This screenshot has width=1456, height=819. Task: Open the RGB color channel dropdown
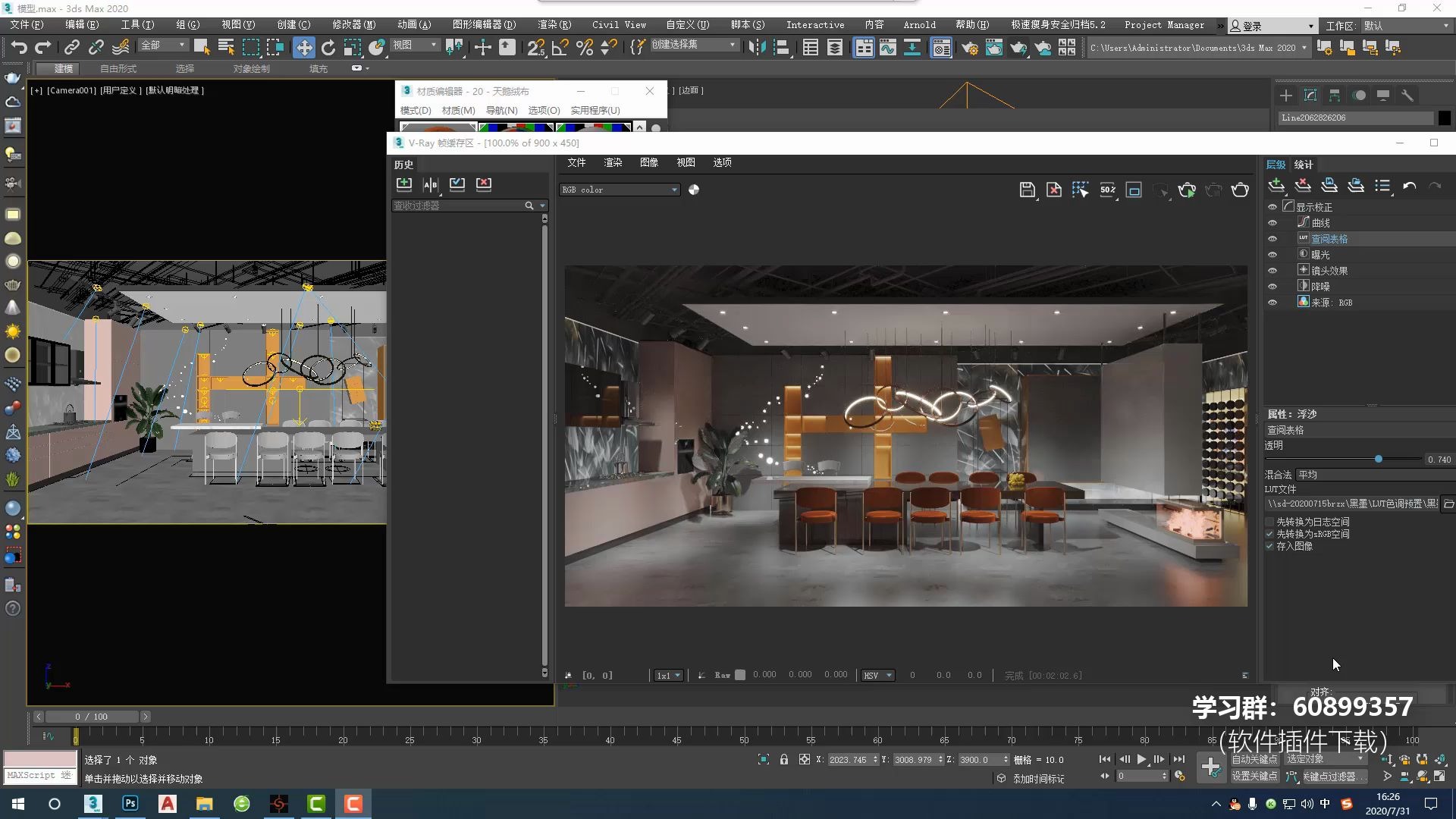pos(620,190)
